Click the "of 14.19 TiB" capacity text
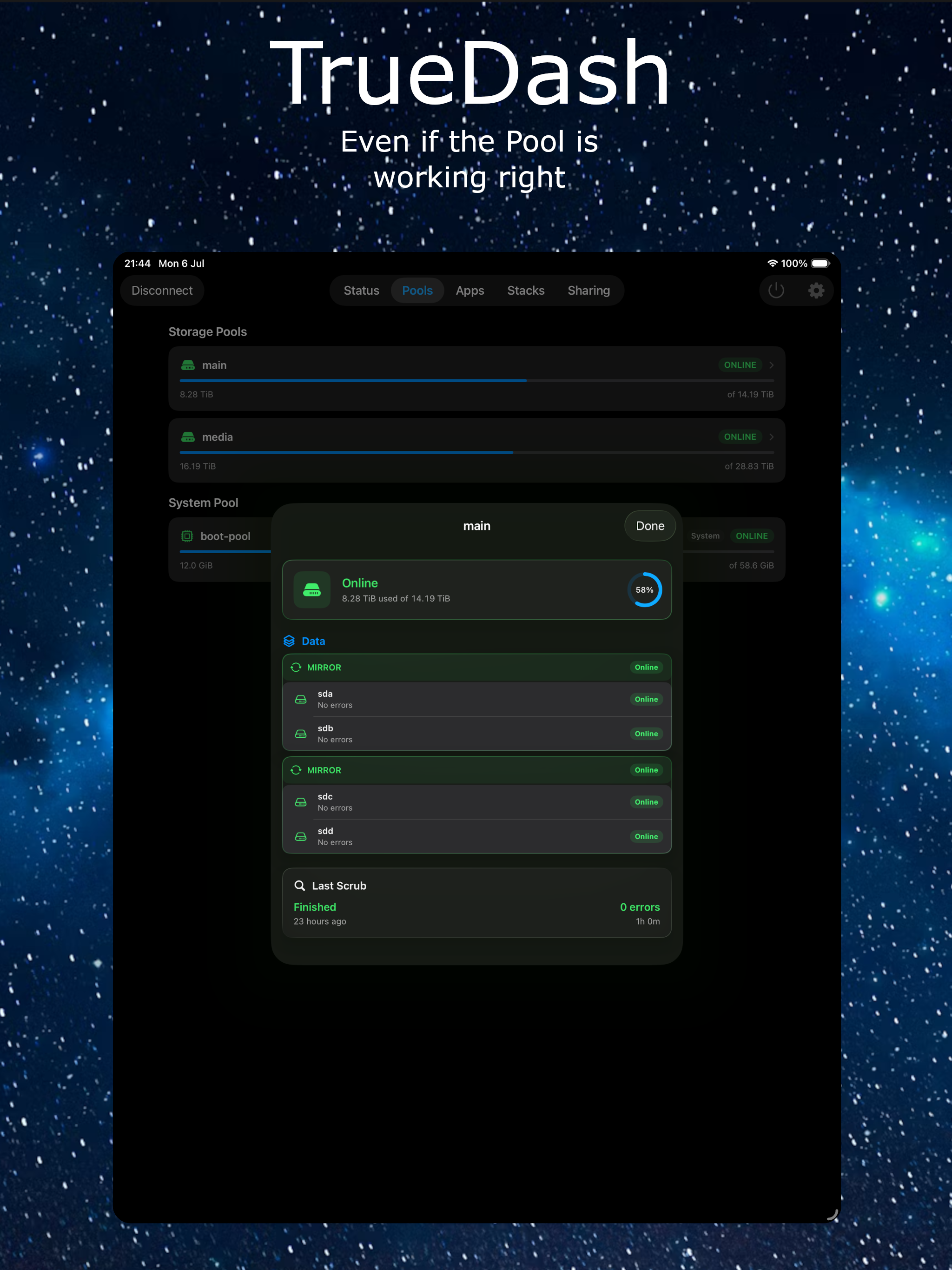Viewport: 952px width, 1270px height. coord(750,395)
